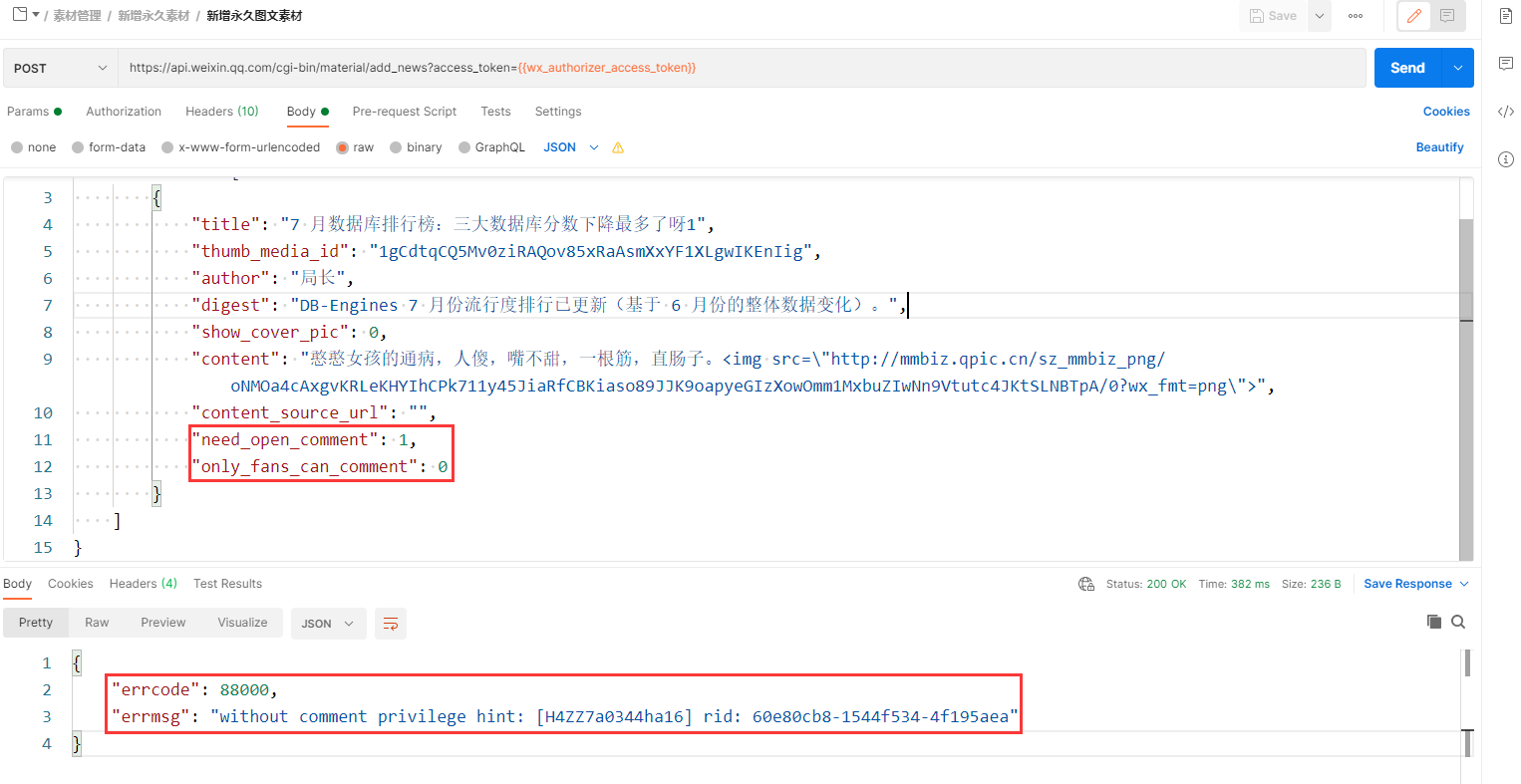Screen dimensions: 1521x784
Task: Open the Save Response dropdown
Action: click(x=1416, y=584)
